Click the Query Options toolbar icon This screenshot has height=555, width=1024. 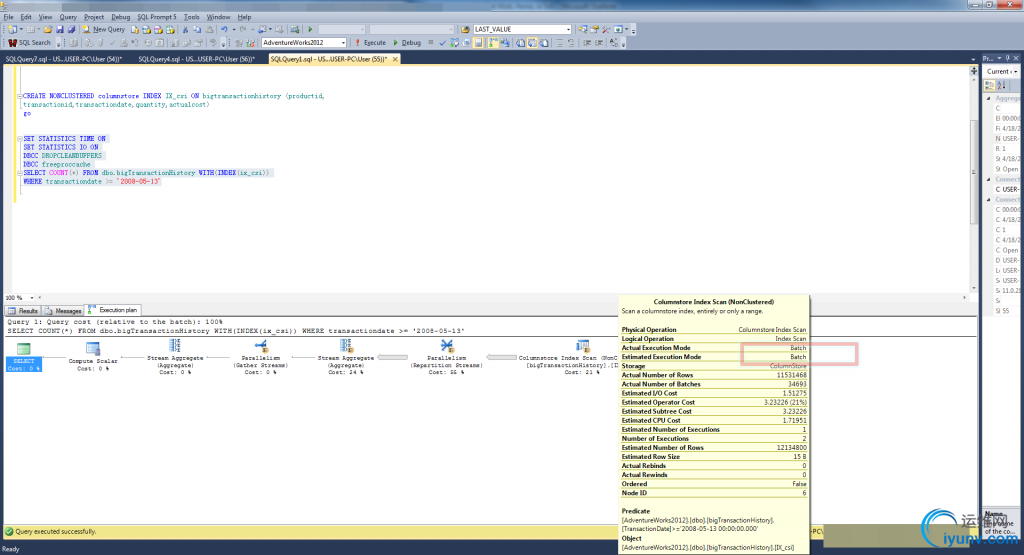click(x=466, y=42)
